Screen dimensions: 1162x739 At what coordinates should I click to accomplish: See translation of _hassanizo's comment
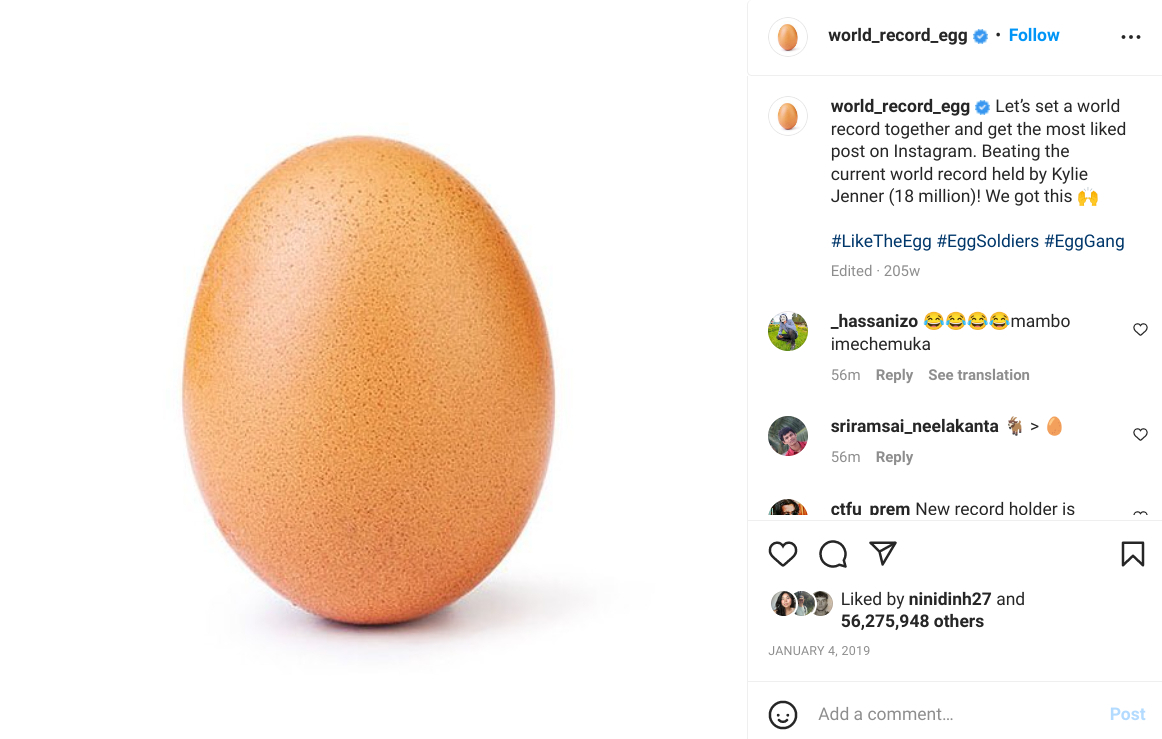click(978, 375)
